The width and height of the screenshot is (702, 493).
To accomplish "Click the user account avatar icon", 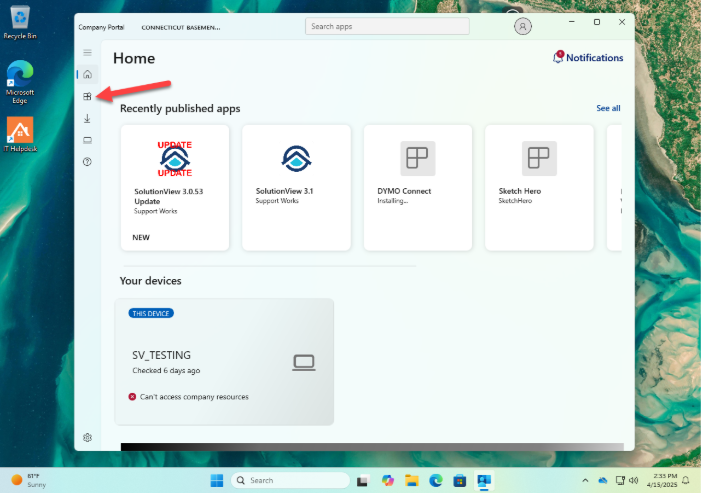I will pyautogui.click(x=522, y=26).
